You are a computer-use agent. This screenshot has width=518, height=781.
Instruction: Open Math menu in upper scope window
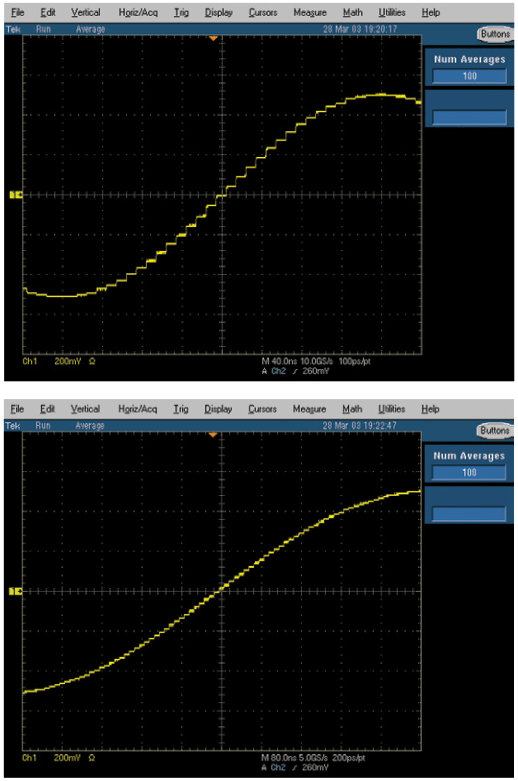pos(353,12)
